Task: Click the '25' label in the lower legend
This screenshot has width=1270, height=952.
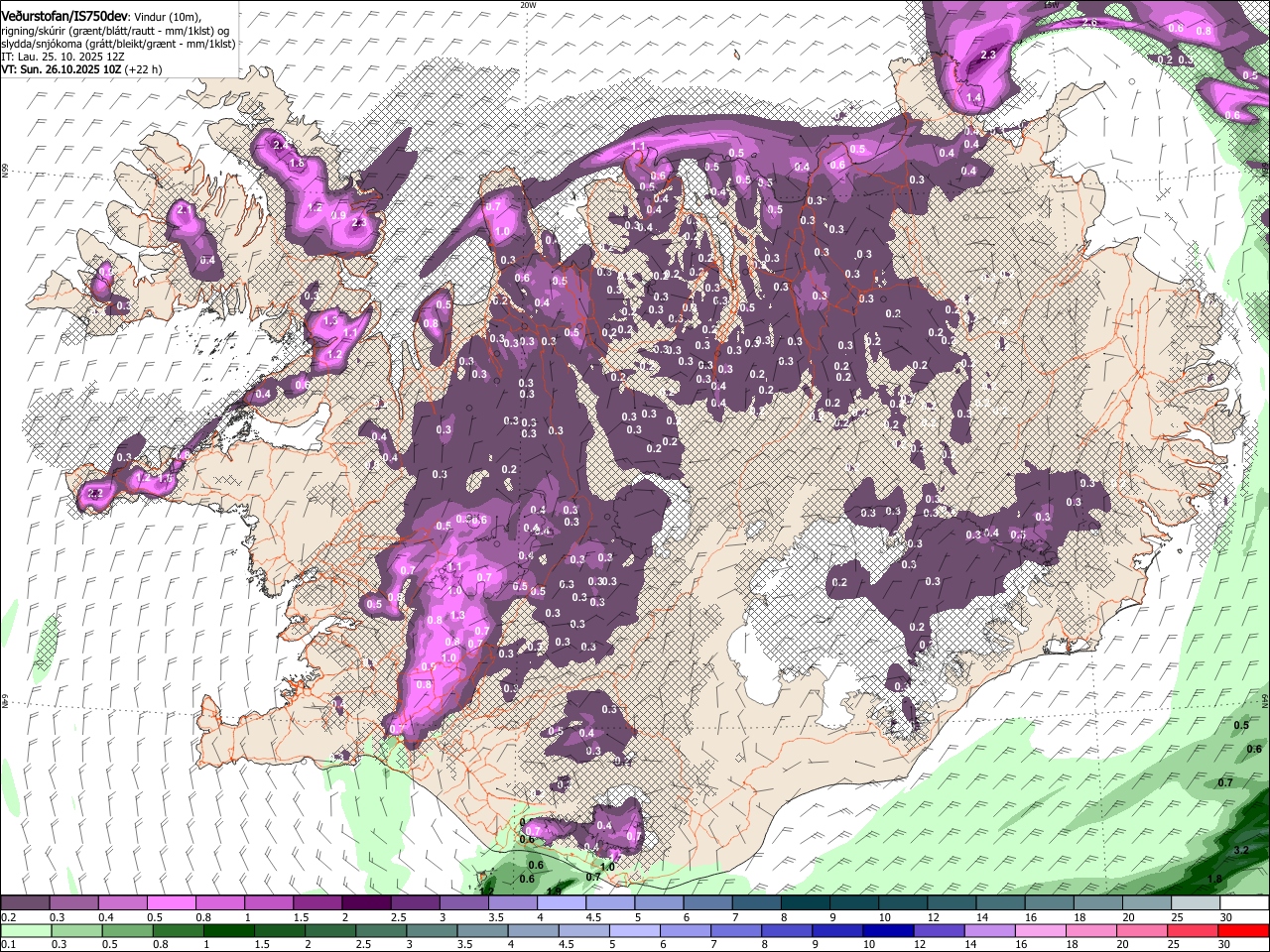Action: click(x=1172, y=945)
